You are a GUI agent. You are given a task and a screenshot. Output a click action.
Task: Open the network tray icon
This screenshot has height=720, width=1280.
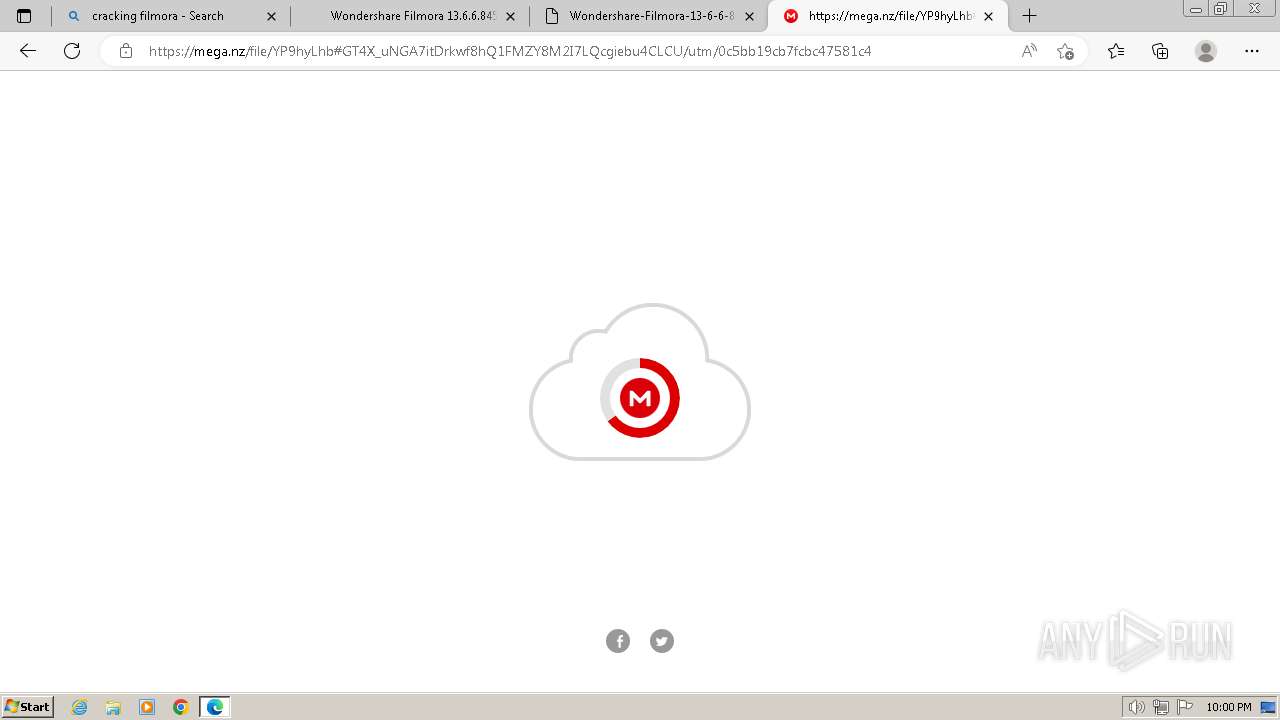pyautogui.click(x=1160, y=707)
